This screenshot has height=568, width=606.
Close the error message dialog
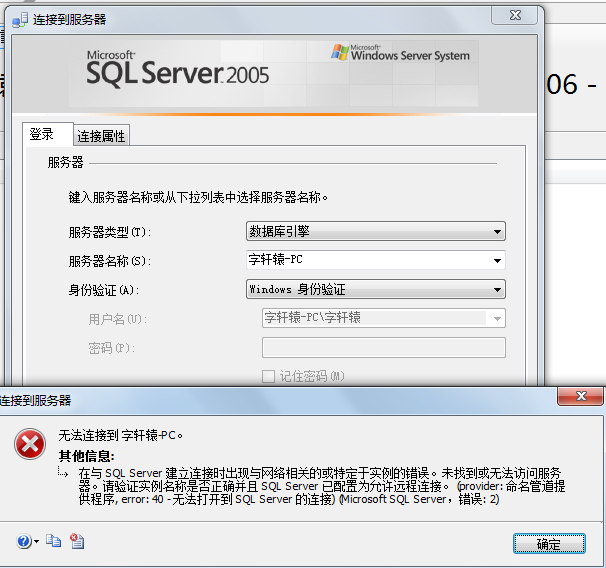click(580, 396)
